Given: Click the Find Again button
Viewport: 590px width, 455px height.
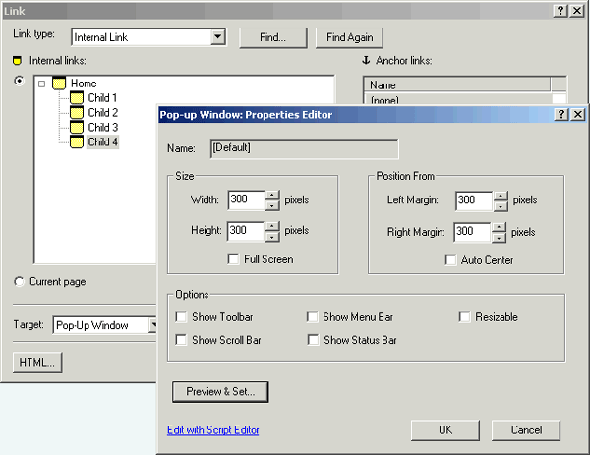Looking at the screenshot, I should (349, 37).
